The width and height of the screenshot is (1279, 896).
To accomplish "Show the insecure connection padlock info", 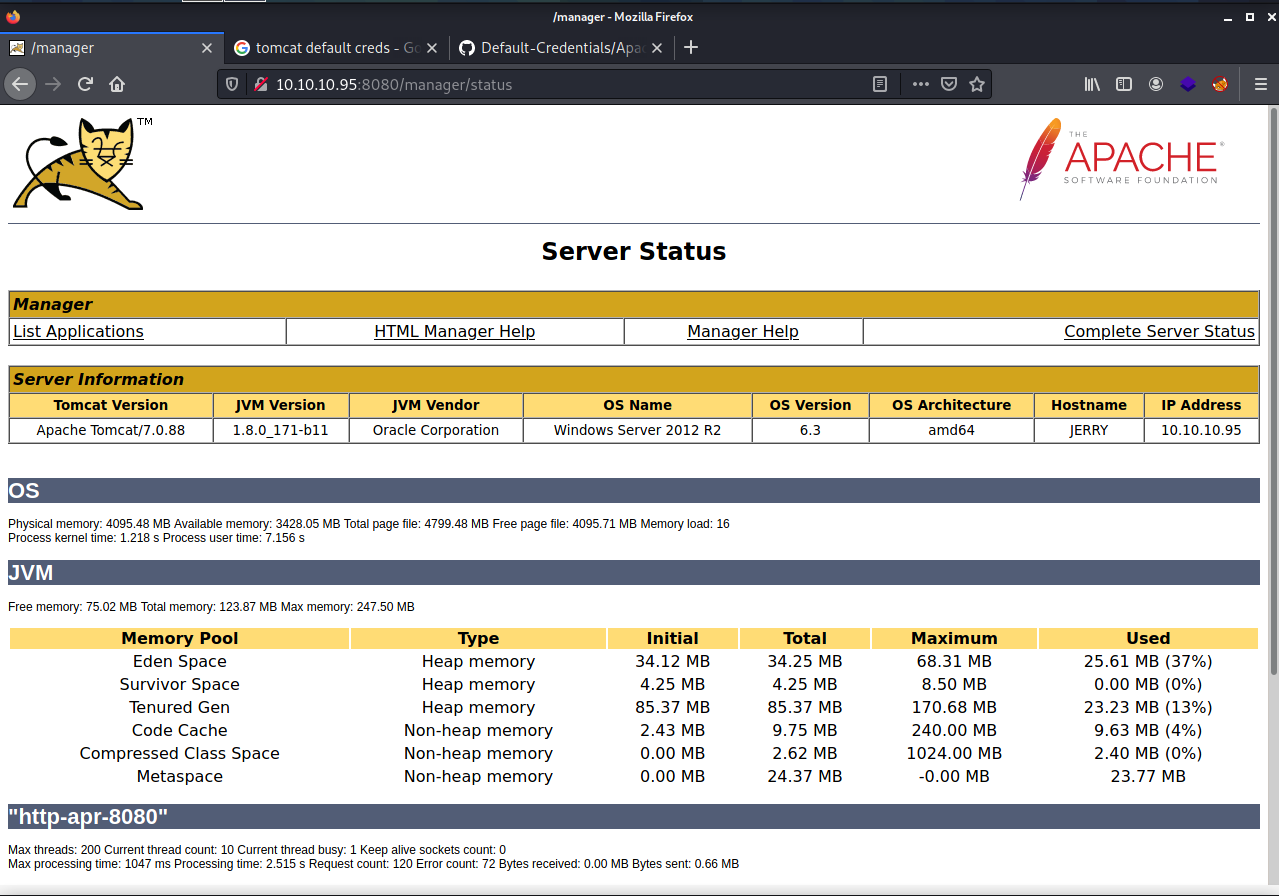I will pos(259,85).
